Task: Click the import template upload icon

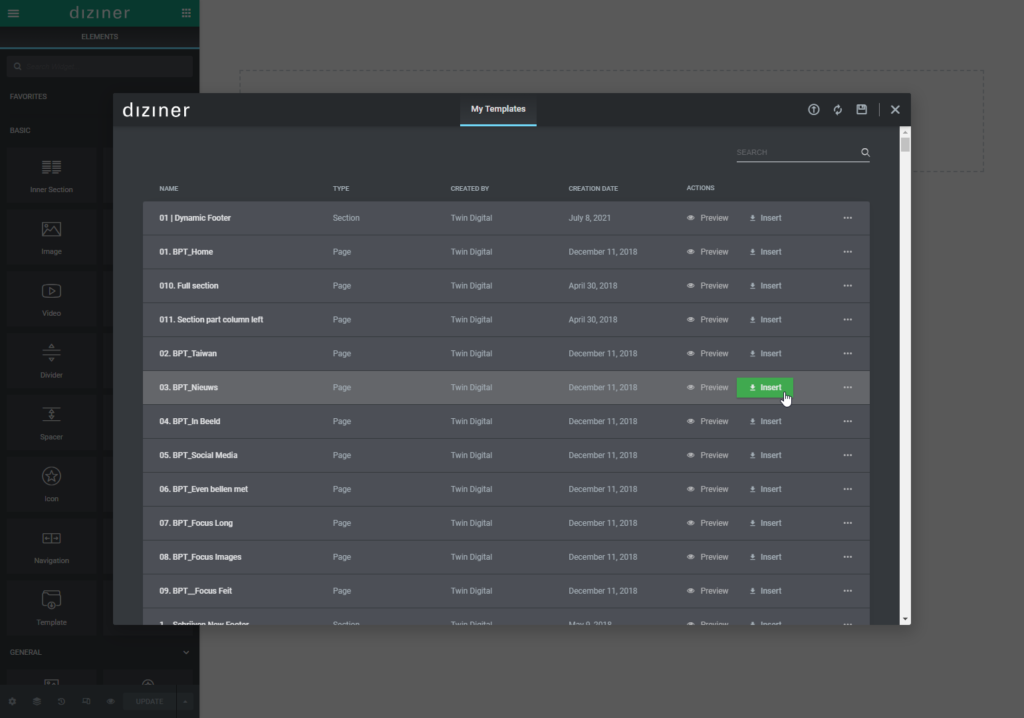Action: (814, 110)
